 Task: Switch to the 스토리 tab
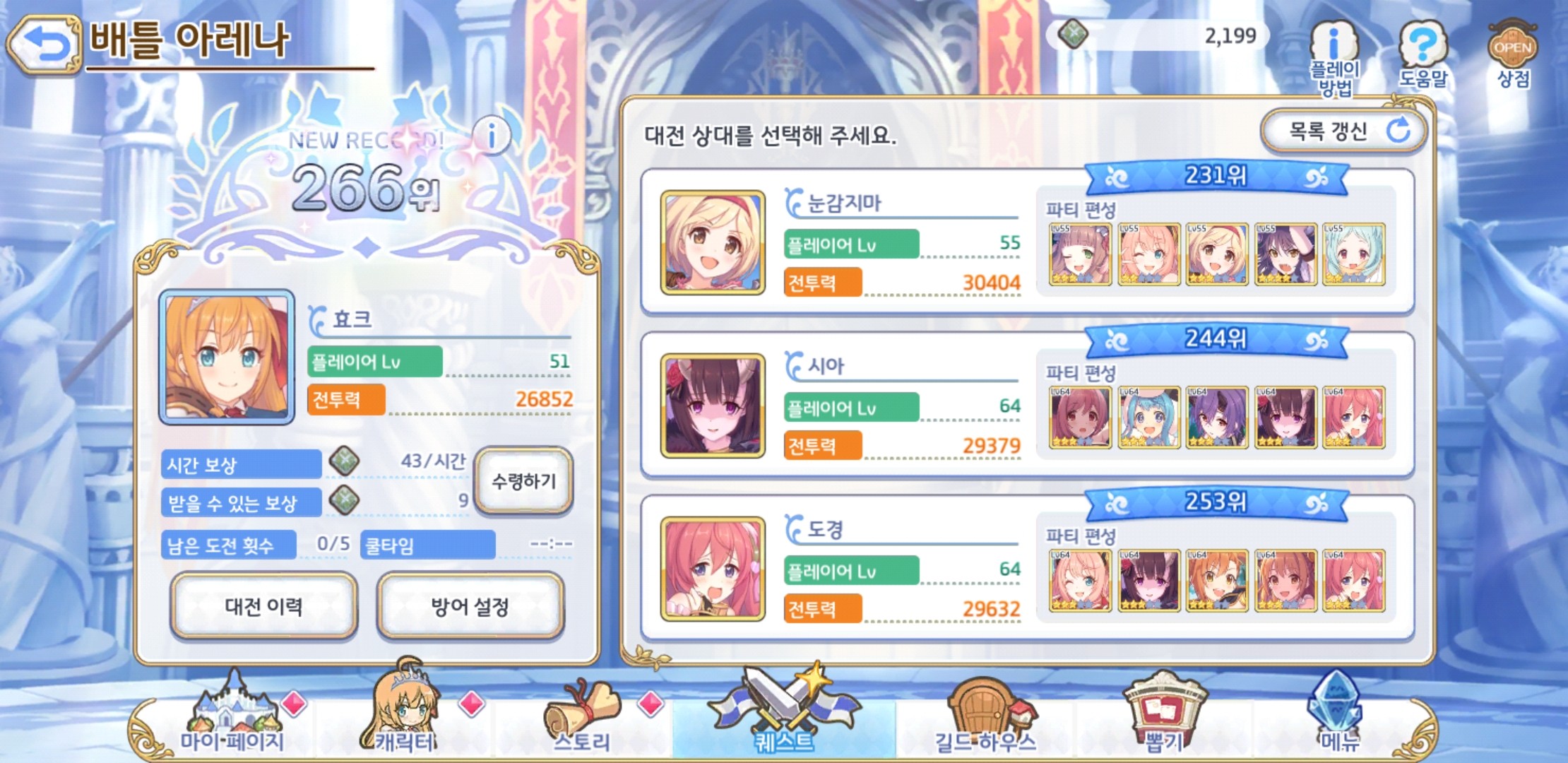tap(582, 717)
